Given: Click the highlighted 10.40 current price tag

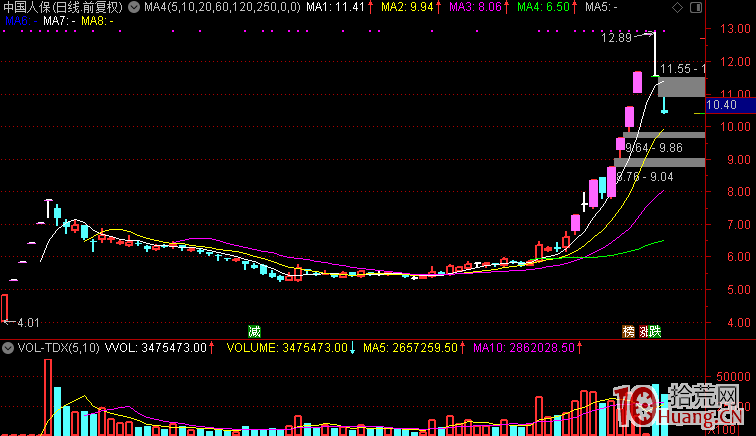Looking at the screenshot, I should click(730, 105).
